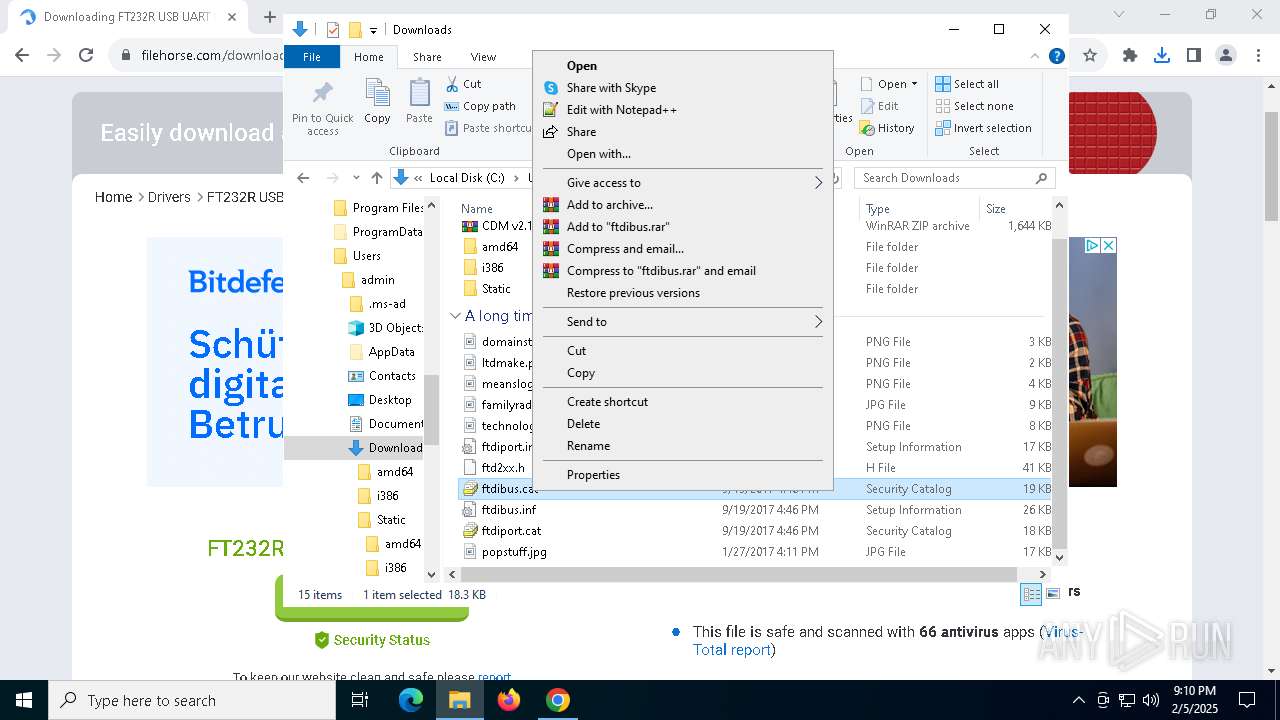Open recent locations dropdown arrow
Image resolution: width=1280 pixels, height=720 pixels.
(356, 178)
